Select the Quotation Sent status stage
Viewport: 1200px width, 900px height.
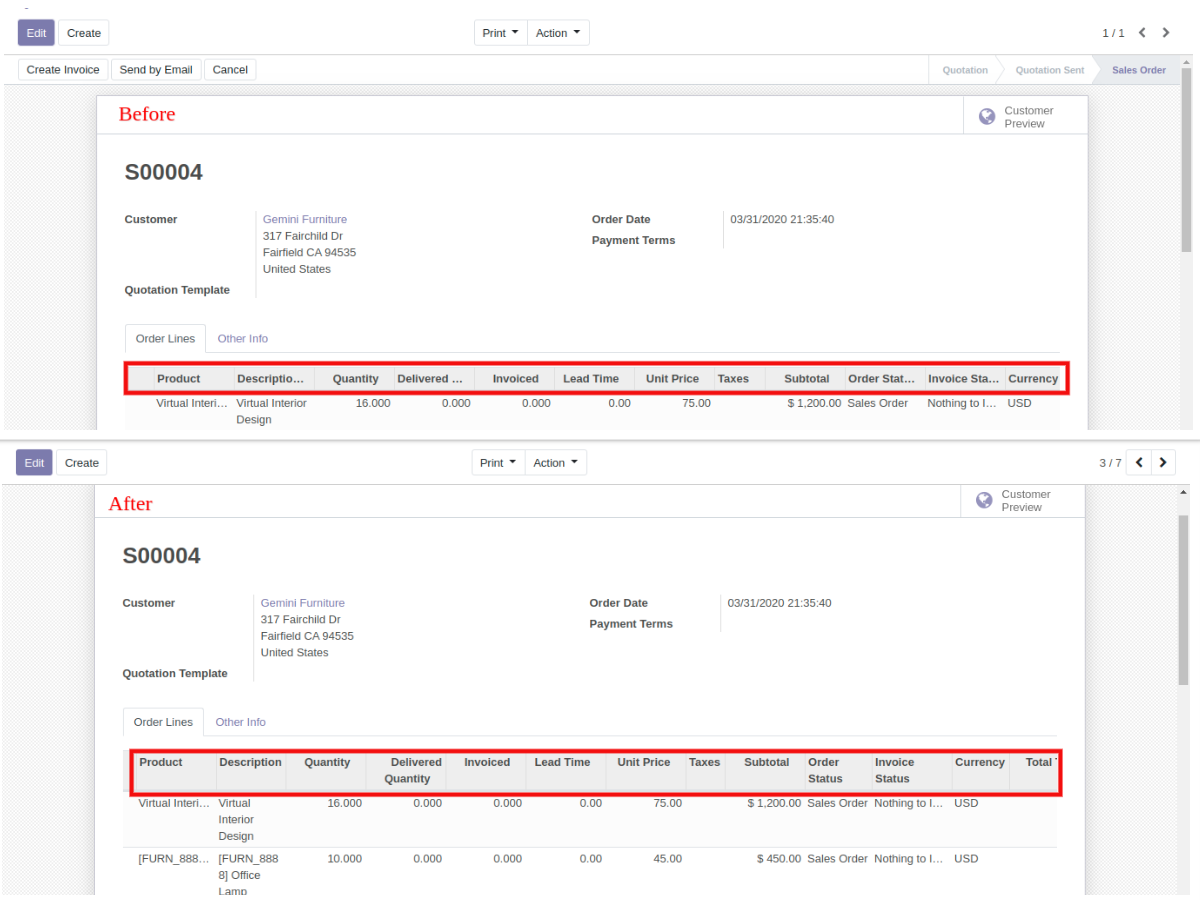[x=1049, y=70]
